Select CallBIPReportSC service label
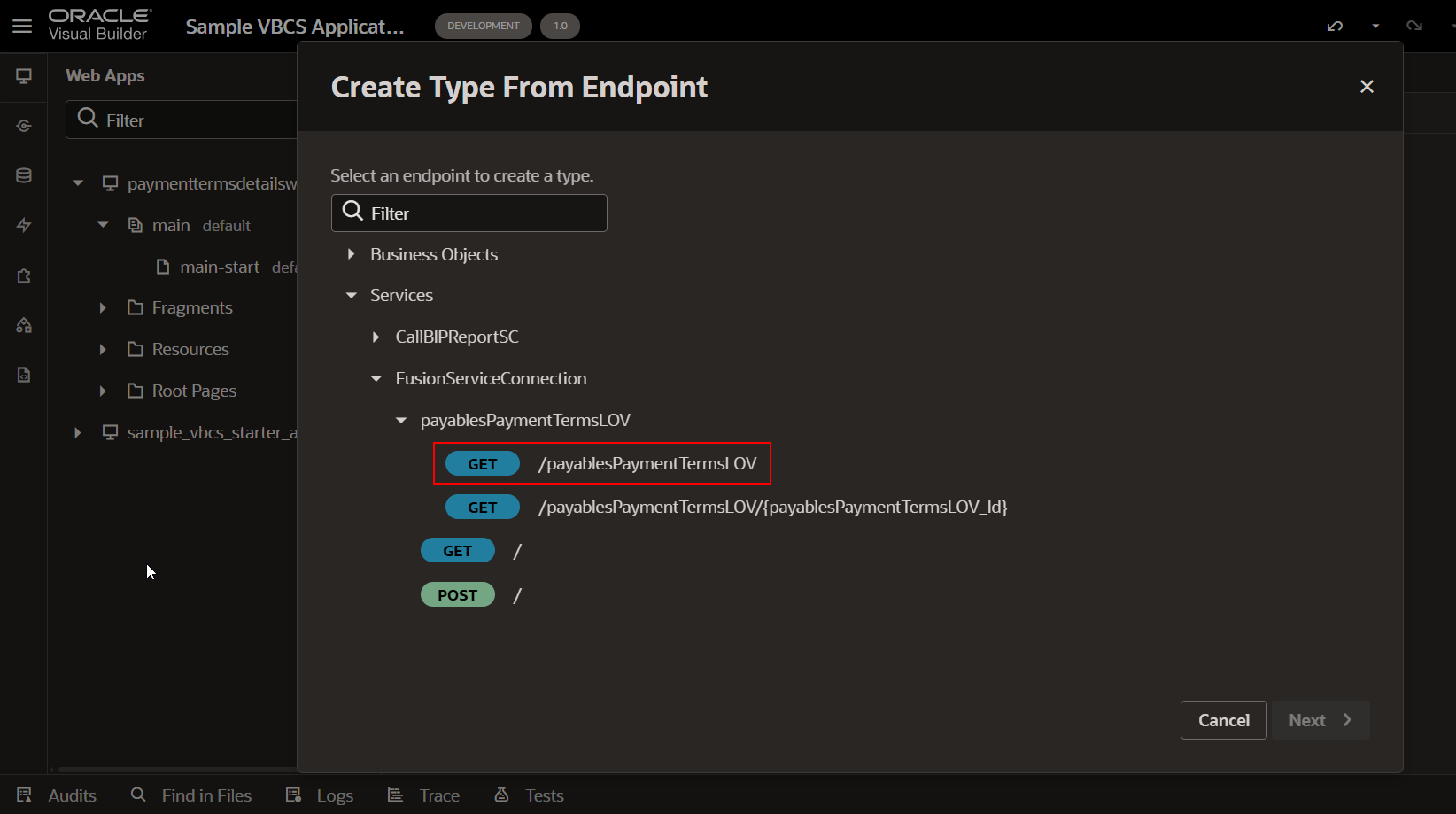 pyautogui.click(x=457, y=337)
